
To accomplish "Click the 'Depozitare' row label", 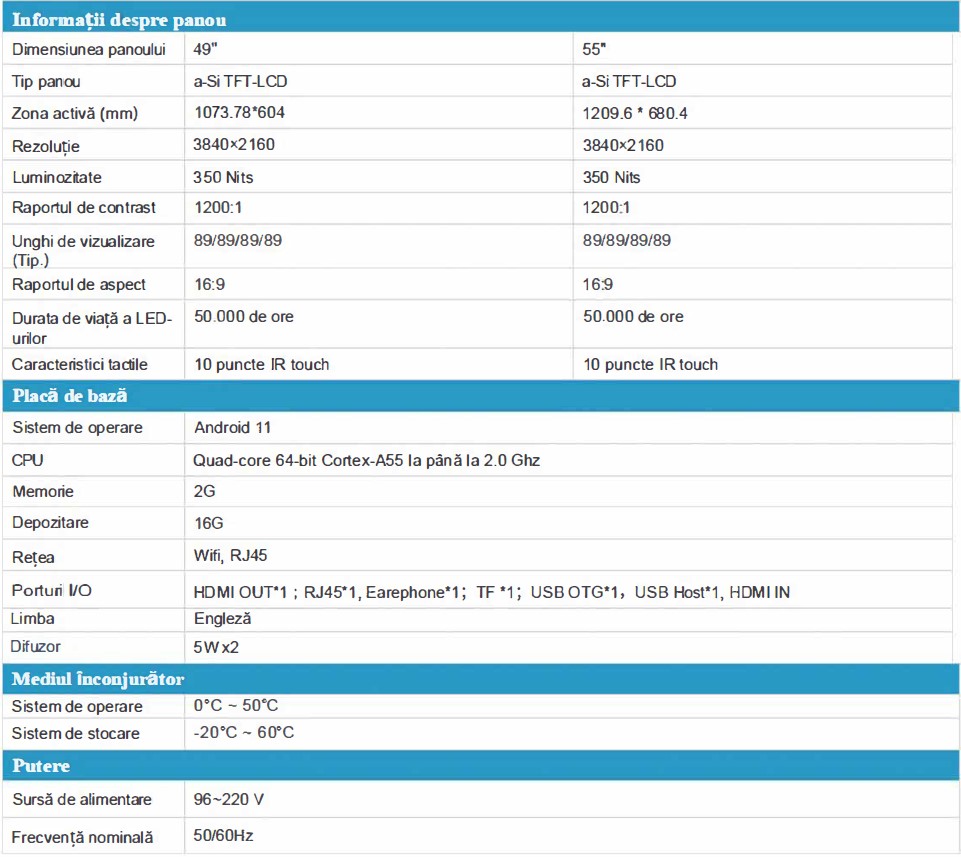I will [x=50, y=522].
